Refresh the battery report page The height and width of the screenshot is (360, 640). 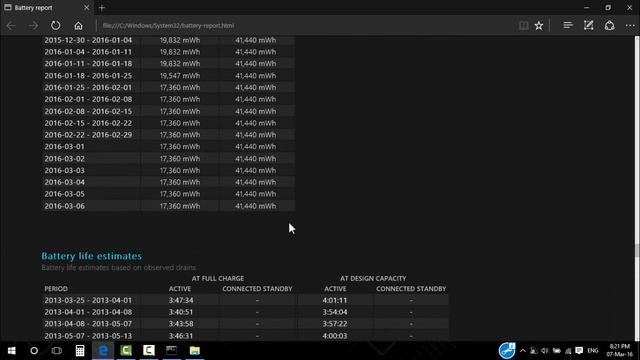(56, 25)
